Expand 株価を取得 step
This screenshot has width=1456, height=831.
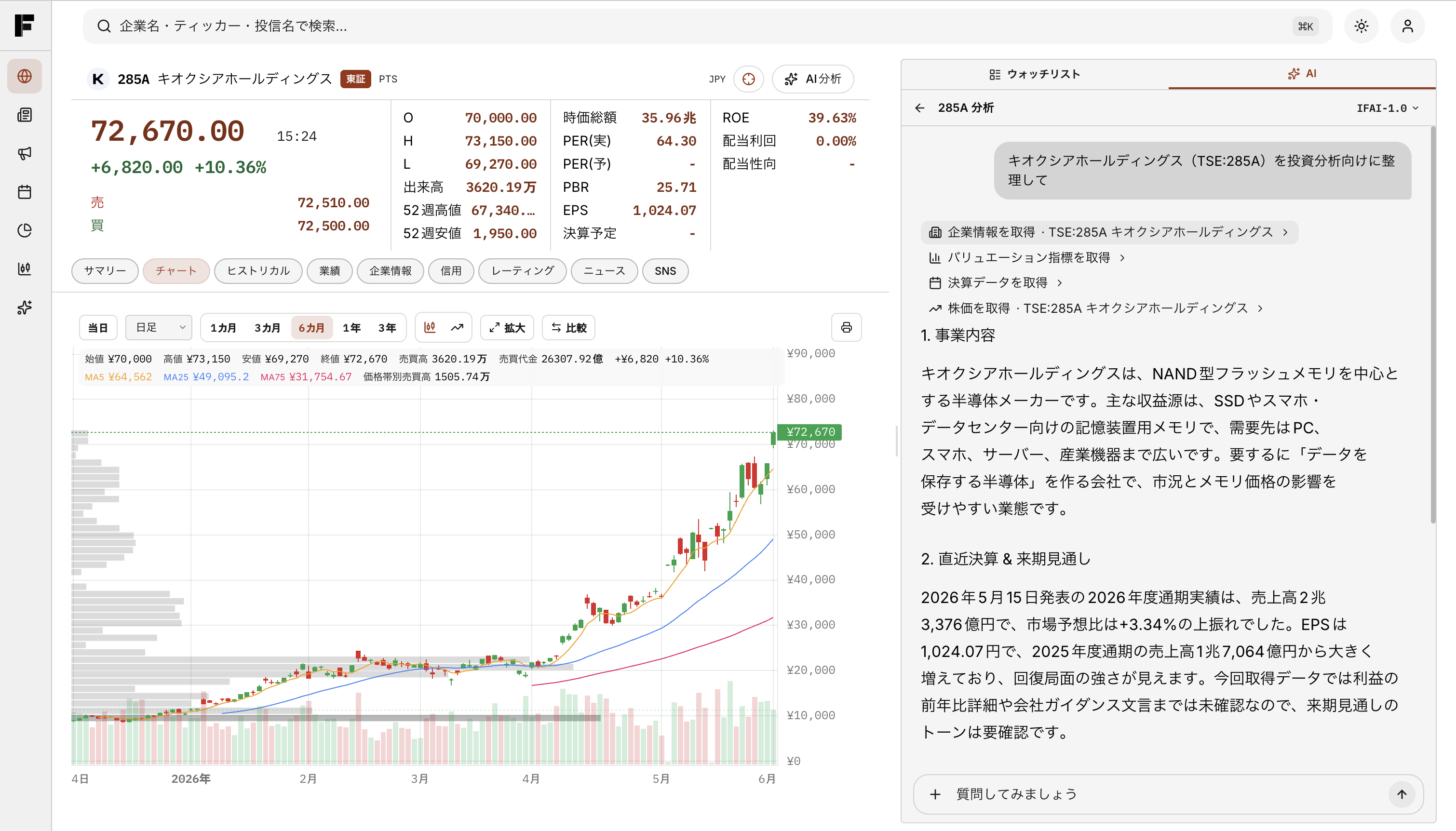[1096, 308]
